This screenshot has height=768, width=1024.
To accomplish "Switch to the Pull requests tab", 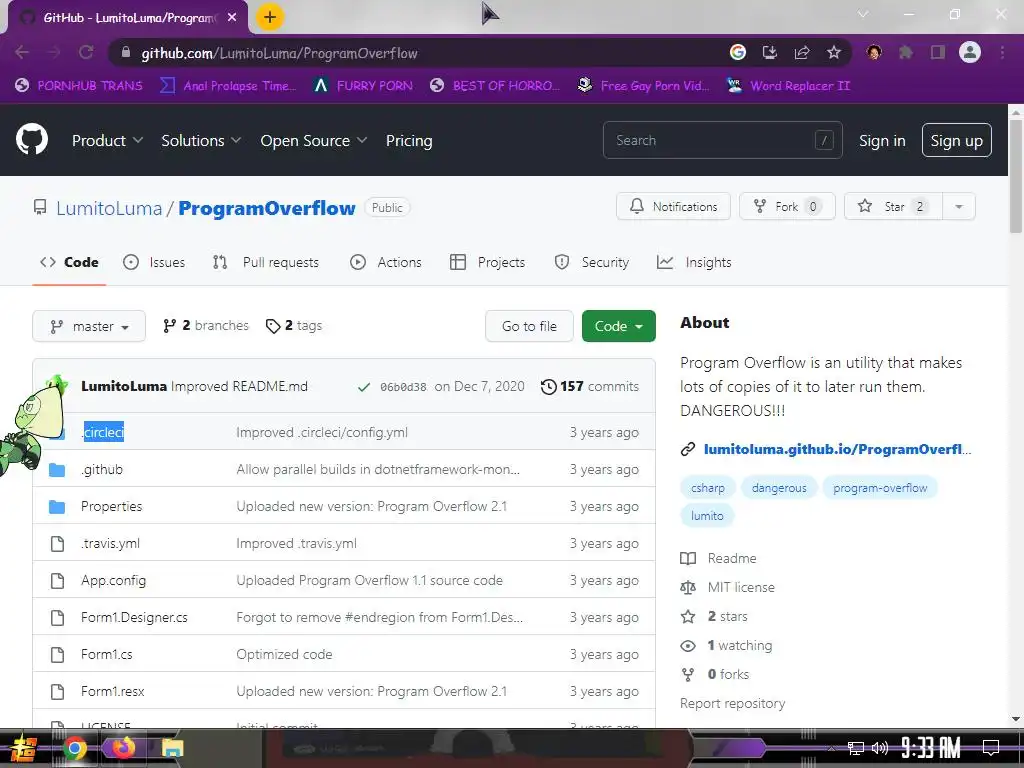I will click(x=266, y=263).
